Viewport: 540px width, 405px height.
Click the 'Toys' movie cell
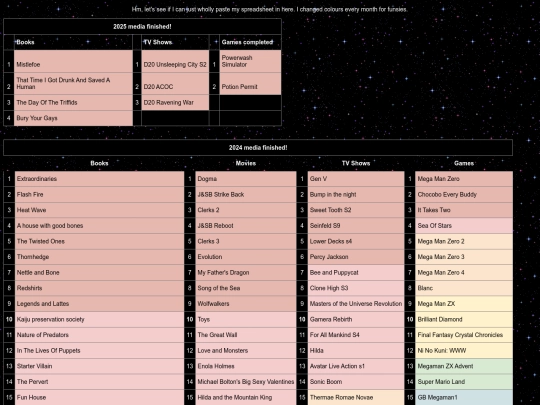click(x=246, y=320)
